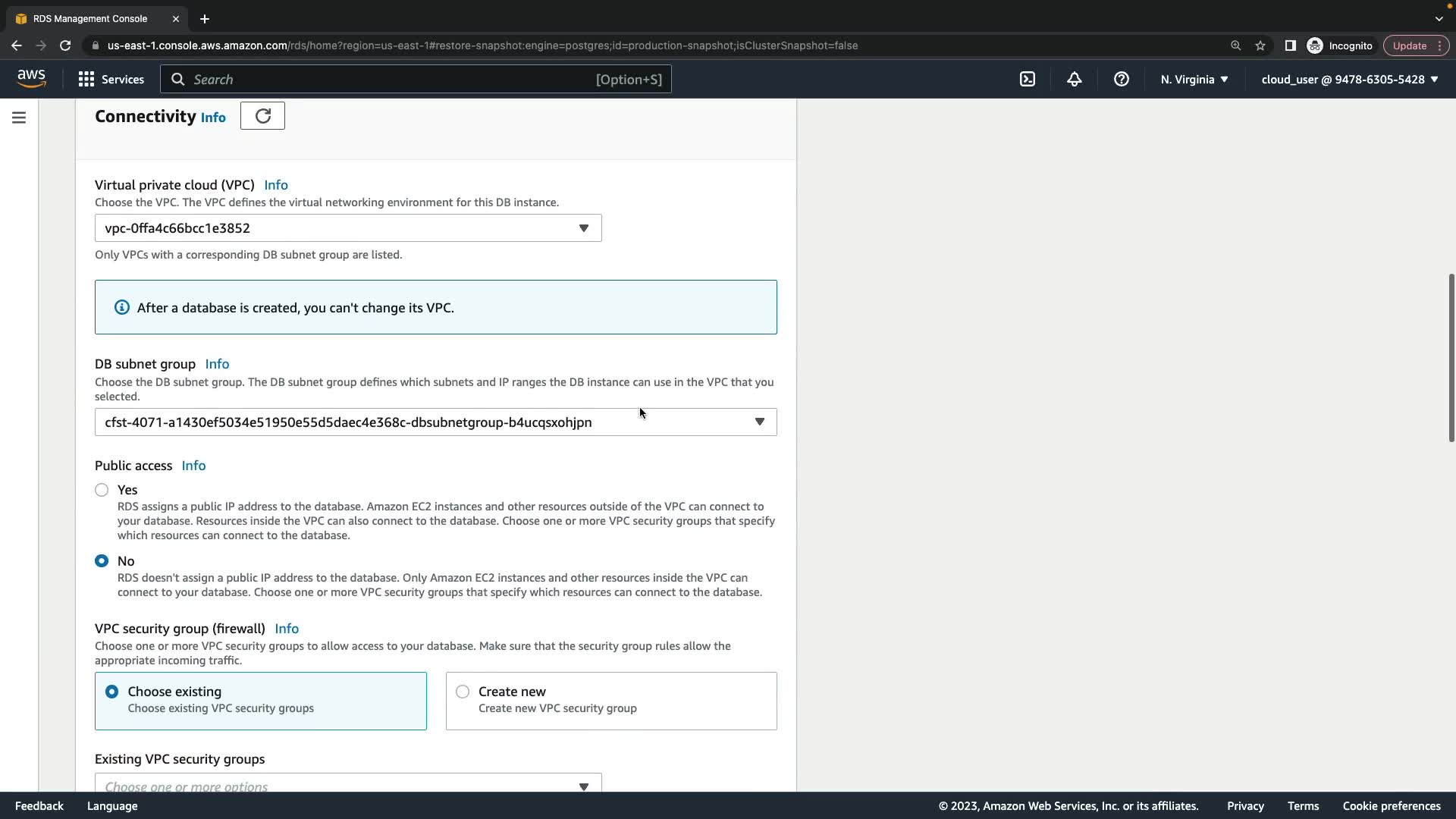
Task: Open the Existing VPC security groups dropdown
Action: coord(348,786)
